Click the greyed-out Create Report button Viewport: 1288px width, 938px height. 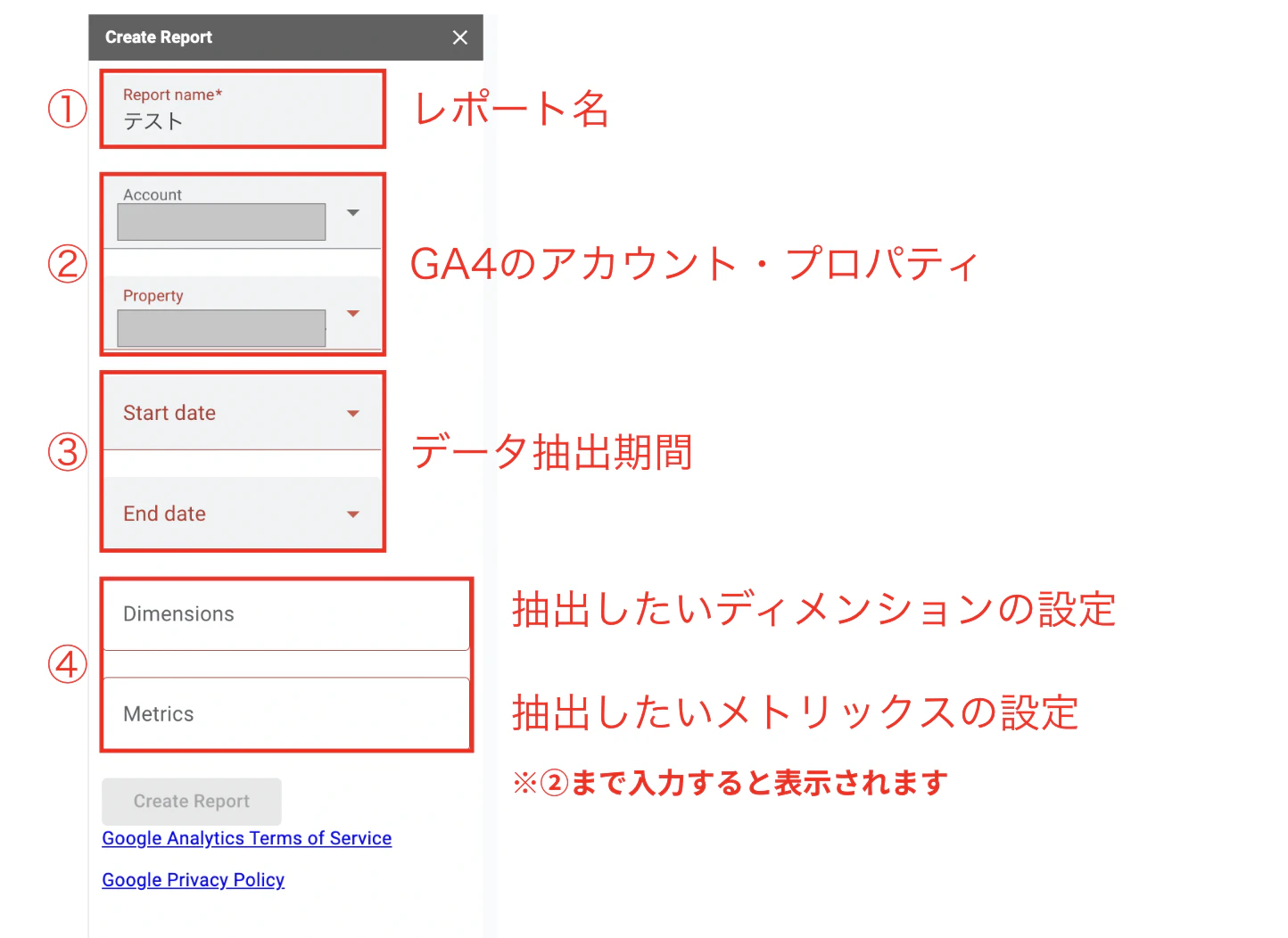pyautogui.click(x=192, y=802)
